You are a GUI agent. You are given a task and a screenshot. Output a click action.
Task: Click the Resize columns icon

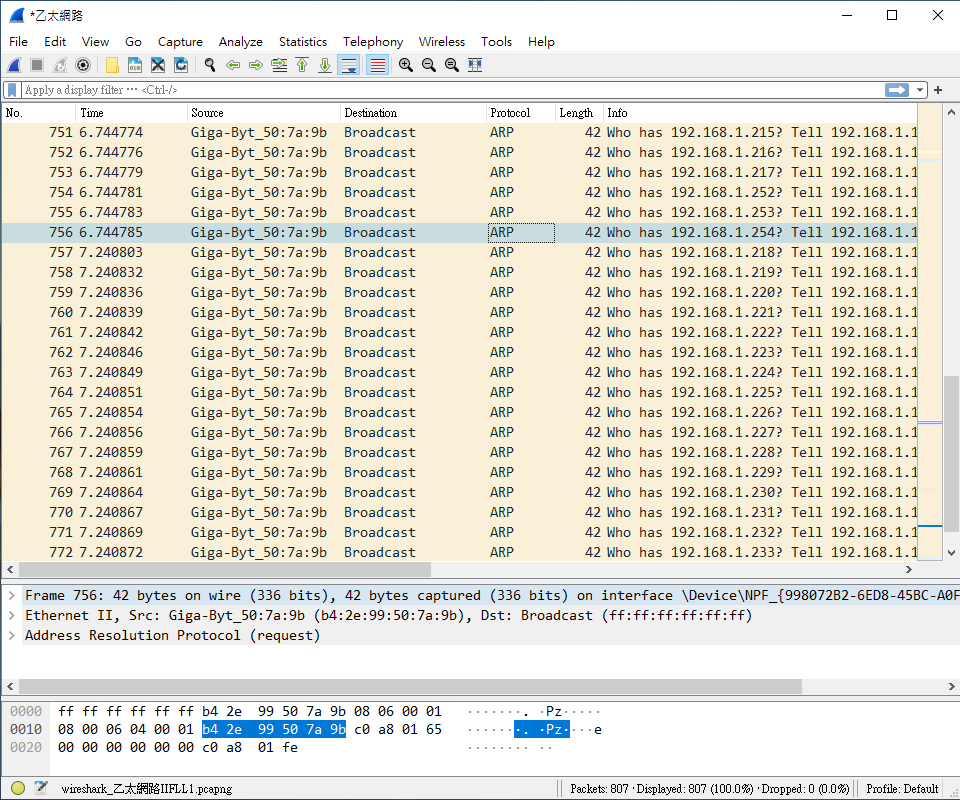(475, 65)
